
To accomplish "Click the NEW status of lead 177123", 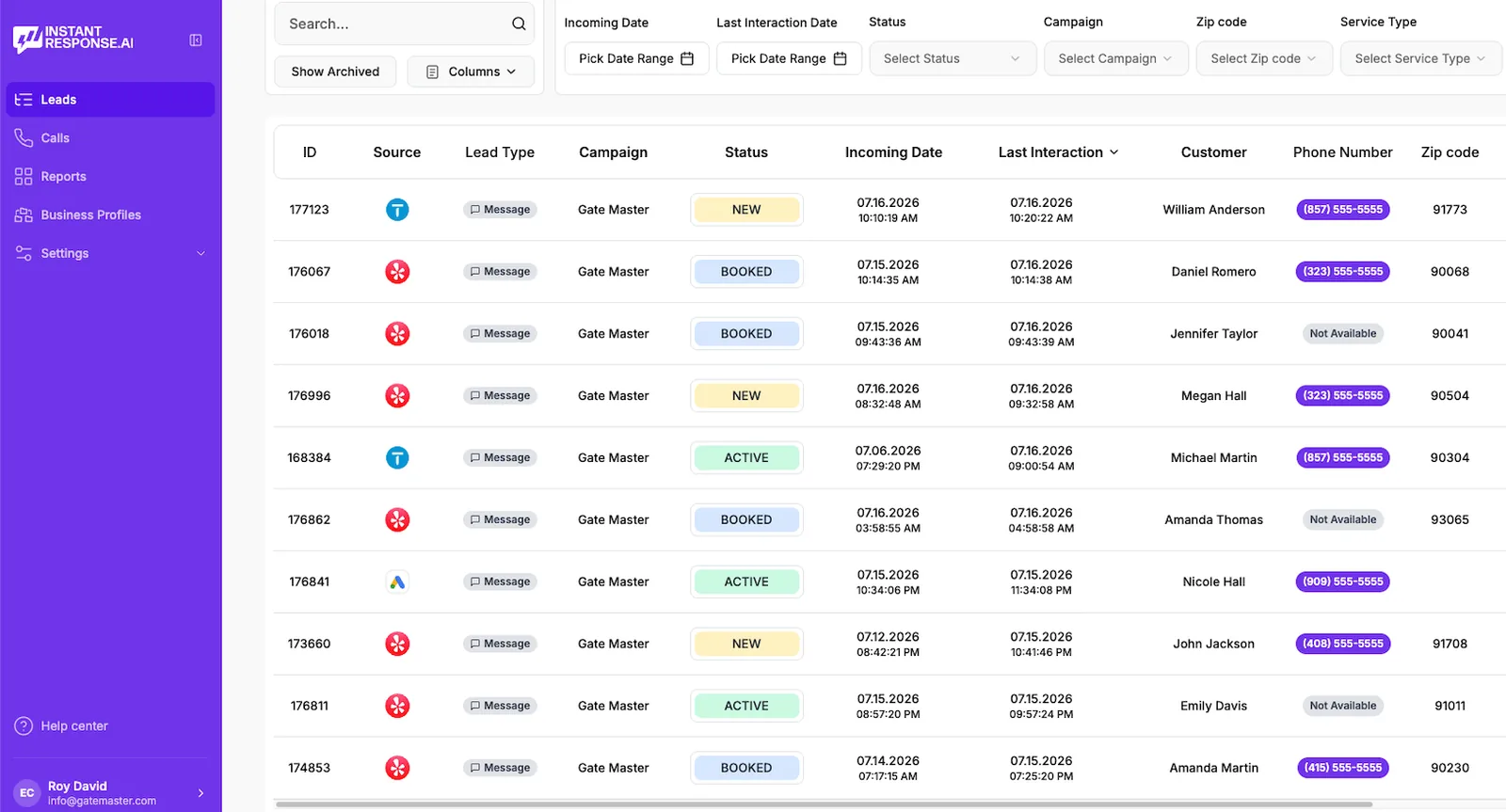I will (746, 210).
